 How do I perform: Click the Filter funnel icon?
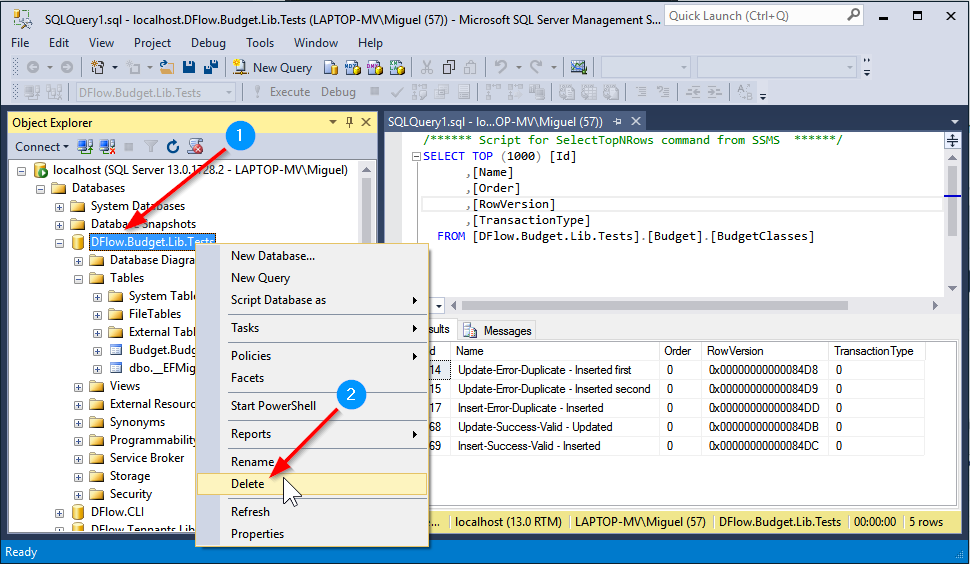[151, 147]
